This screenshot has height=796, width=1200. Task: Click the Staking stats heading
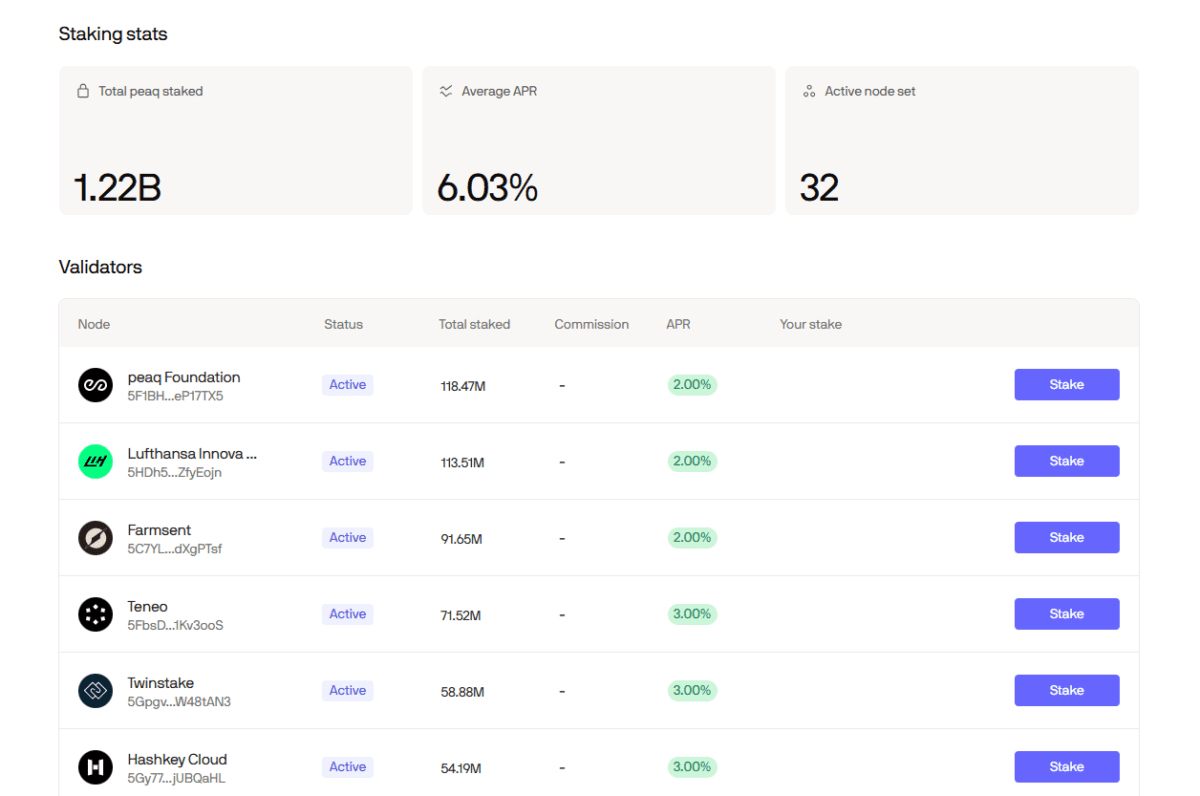(113, 34)
